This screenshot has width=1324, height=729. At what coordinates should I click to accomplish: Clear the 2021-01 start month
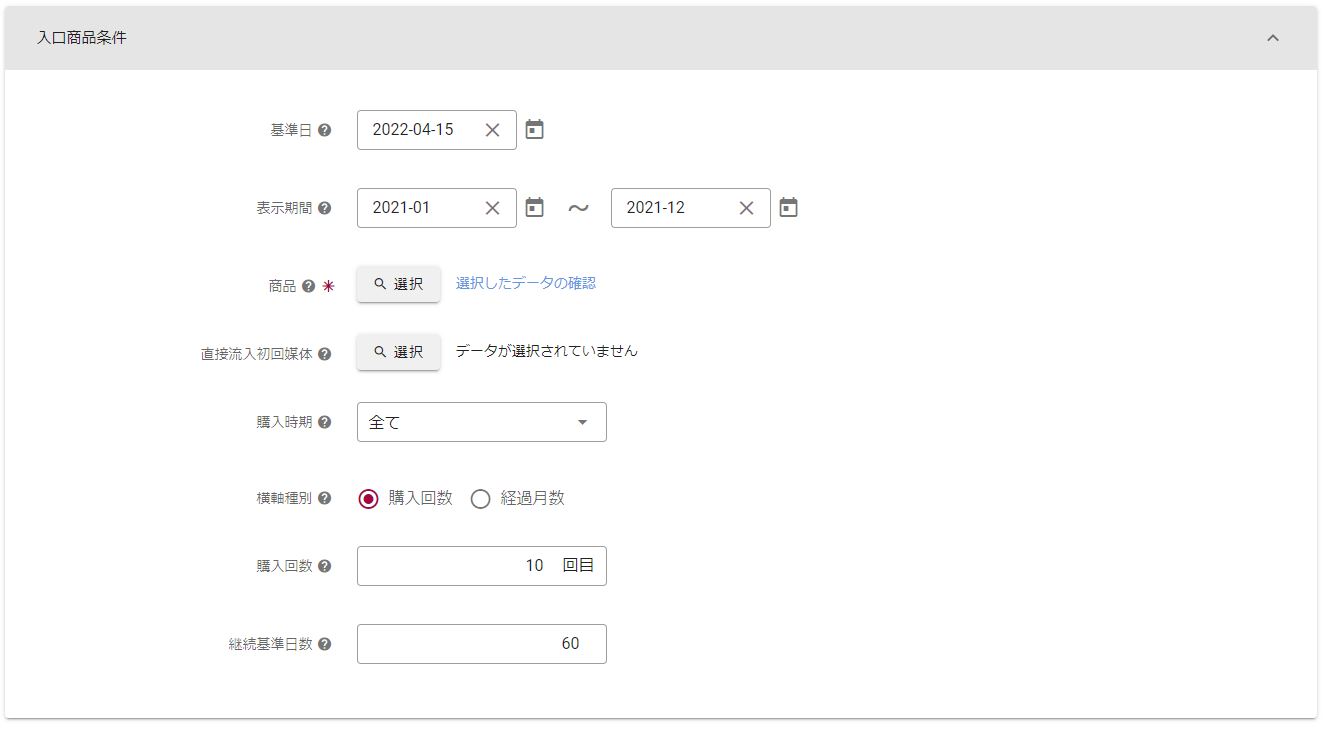(492, 208)
